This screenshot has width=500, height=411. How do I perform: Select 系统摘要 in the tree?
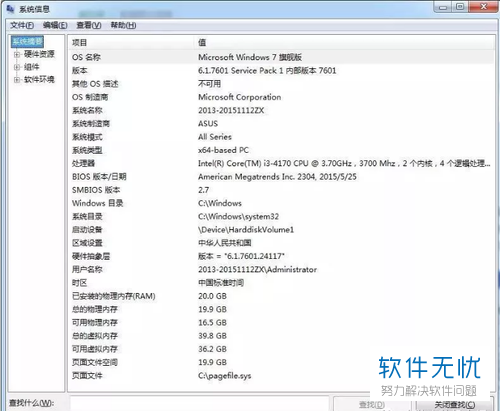coord(27,41)
